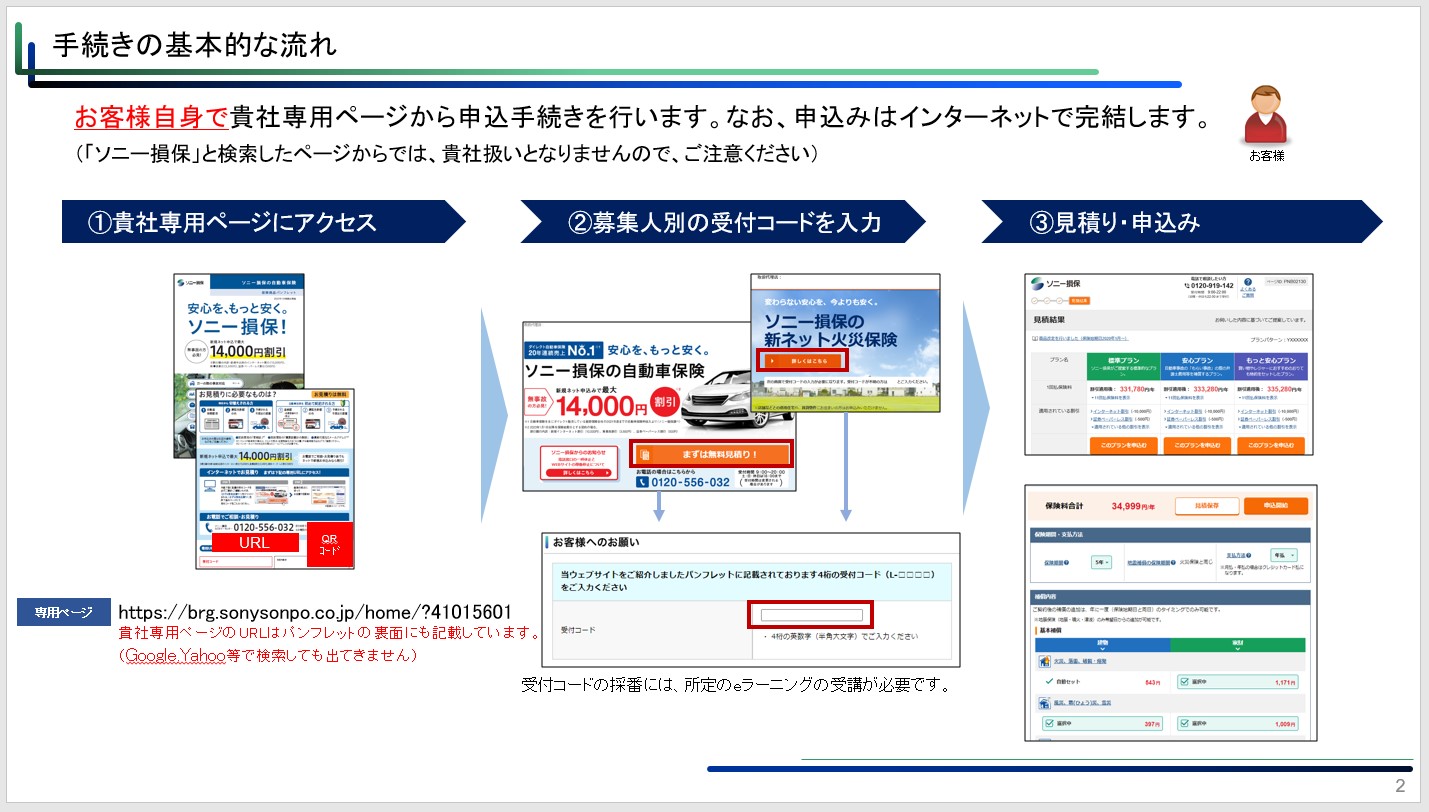Click the よくあるご質問 link
The image size is (1429, 812).
[1248, 292]
